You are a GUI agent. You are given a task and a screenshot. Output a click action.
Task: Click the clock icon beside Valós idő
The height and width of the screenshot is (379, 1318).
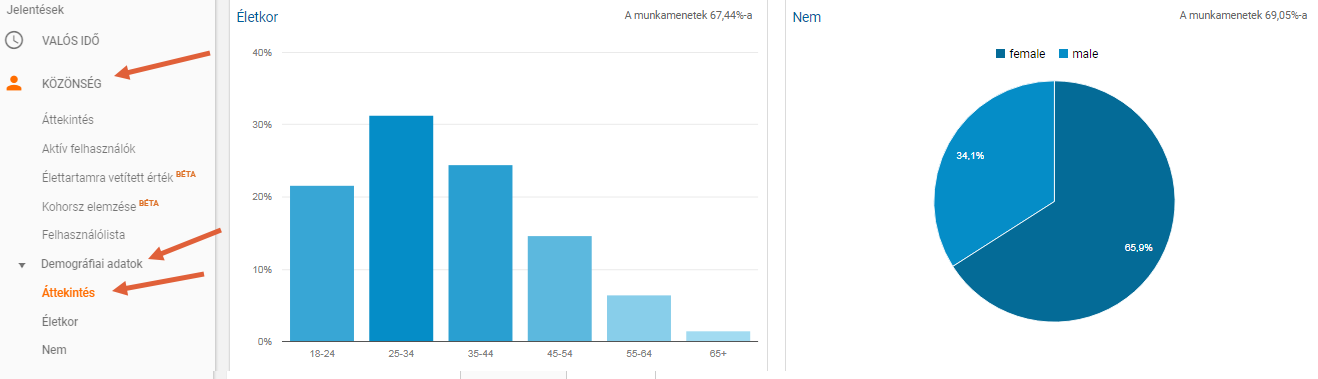[14, 40]
